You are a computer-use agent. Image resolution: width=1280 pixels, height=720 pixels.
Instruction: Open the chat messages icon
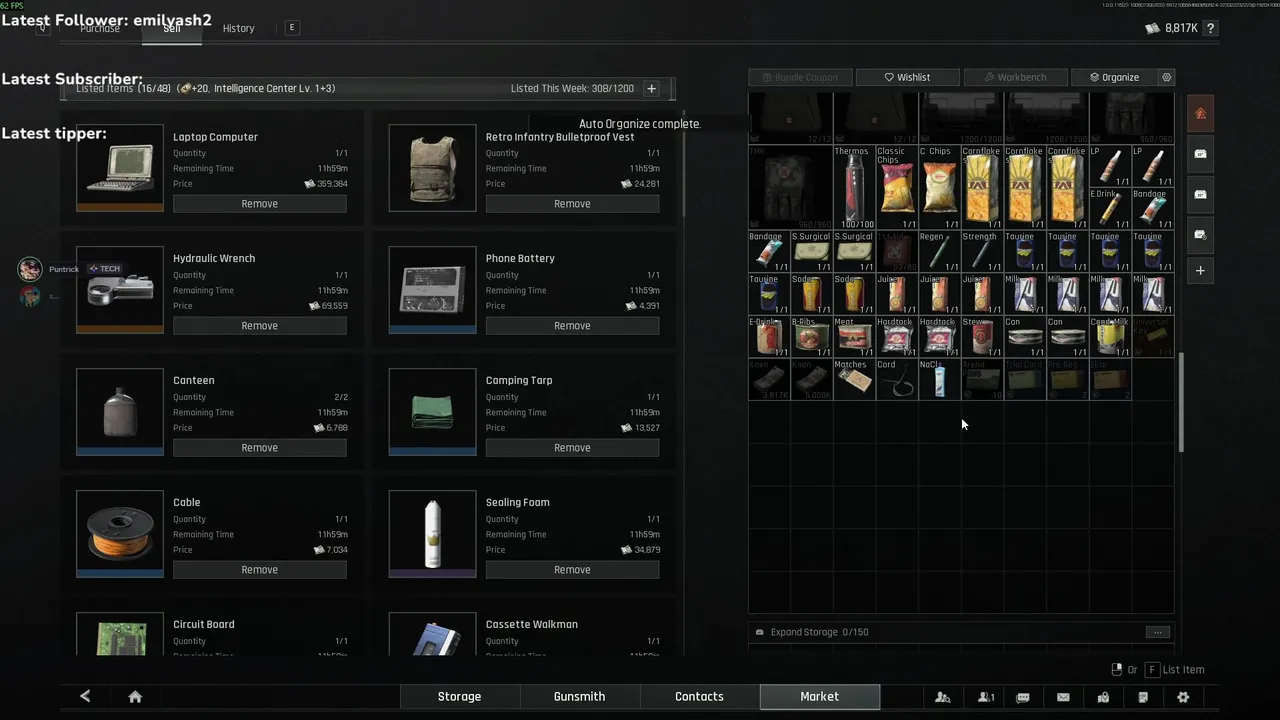point(1023,697)
